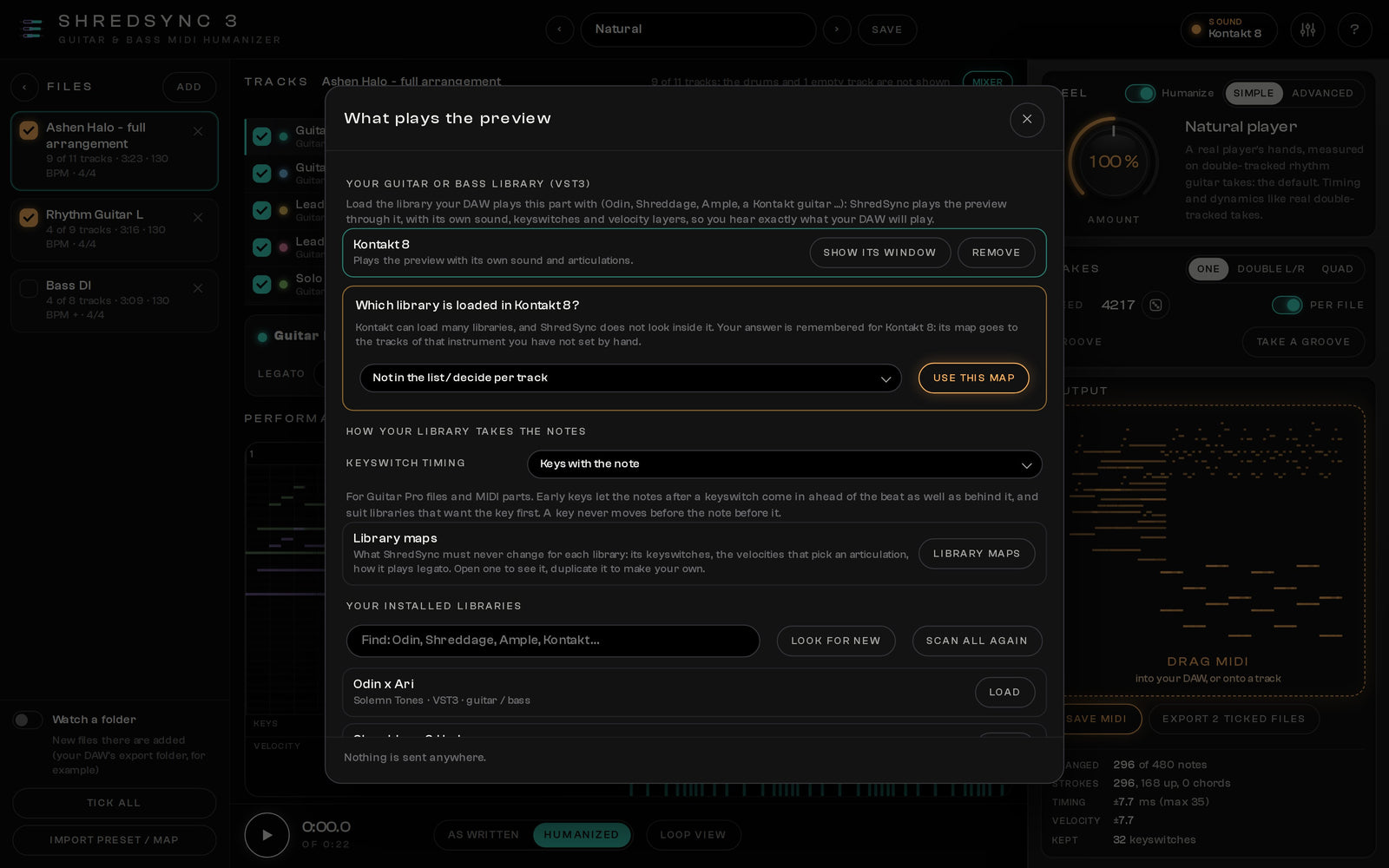The image size is (1389, 868).
Task: Click Use This Map button
Action: [x=973, y=378]
